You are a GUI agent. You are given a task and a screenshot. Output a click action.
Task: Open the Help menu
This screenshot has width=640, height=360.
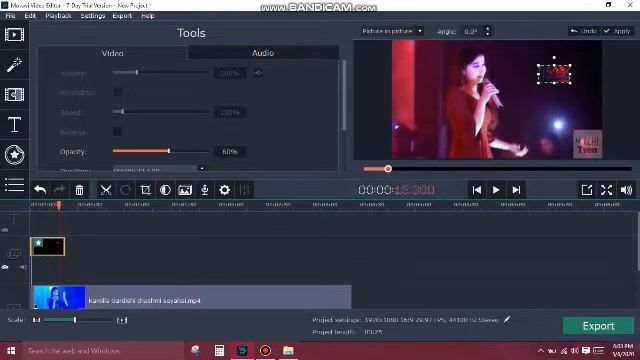tap(148, 16)
